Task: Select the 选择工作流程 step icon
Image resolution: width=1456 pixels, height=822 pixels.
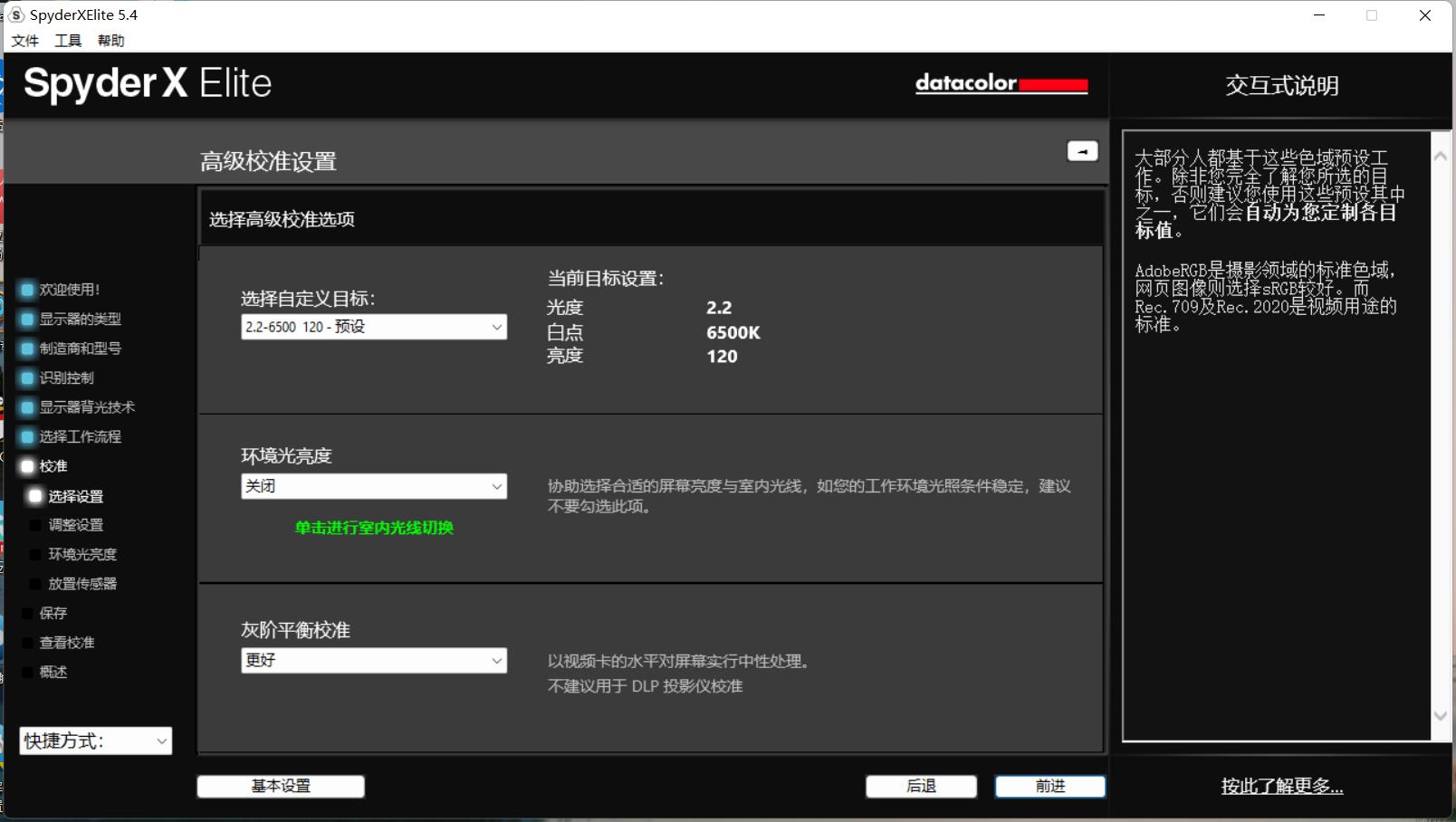Action: [27, 436]
